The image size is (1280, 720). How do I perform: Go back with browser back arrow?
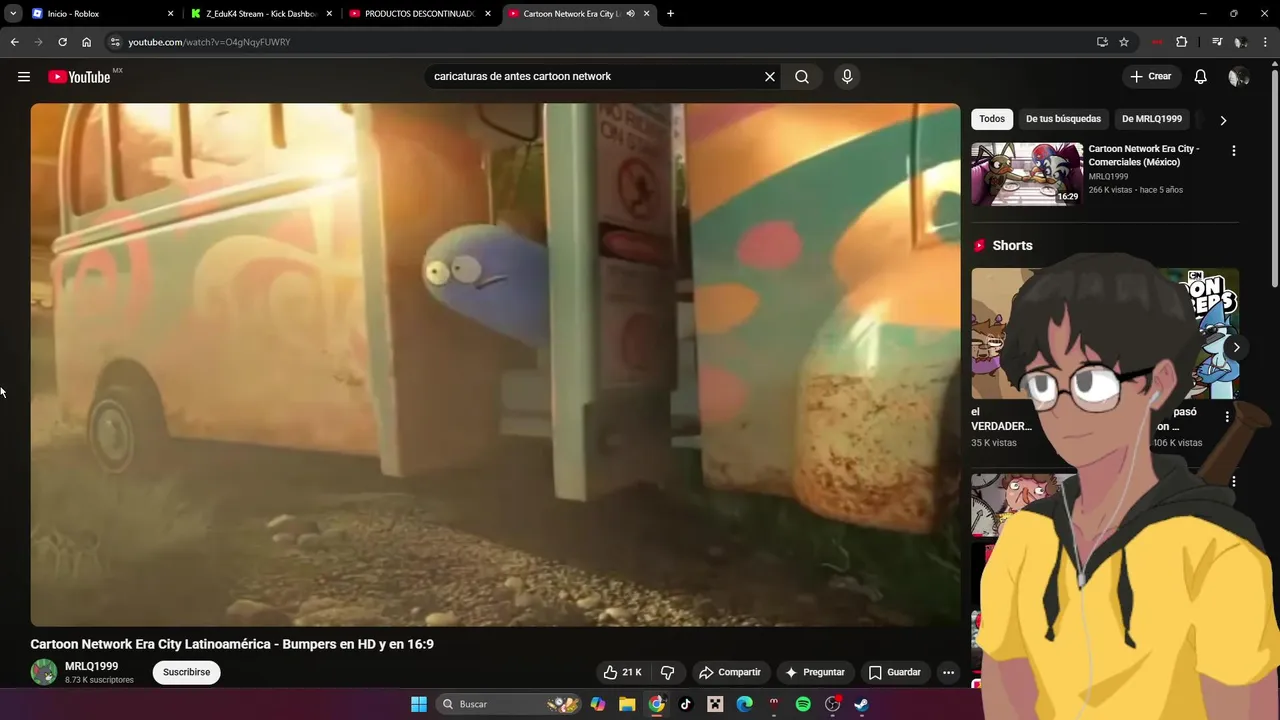click(x=14, y=42)
